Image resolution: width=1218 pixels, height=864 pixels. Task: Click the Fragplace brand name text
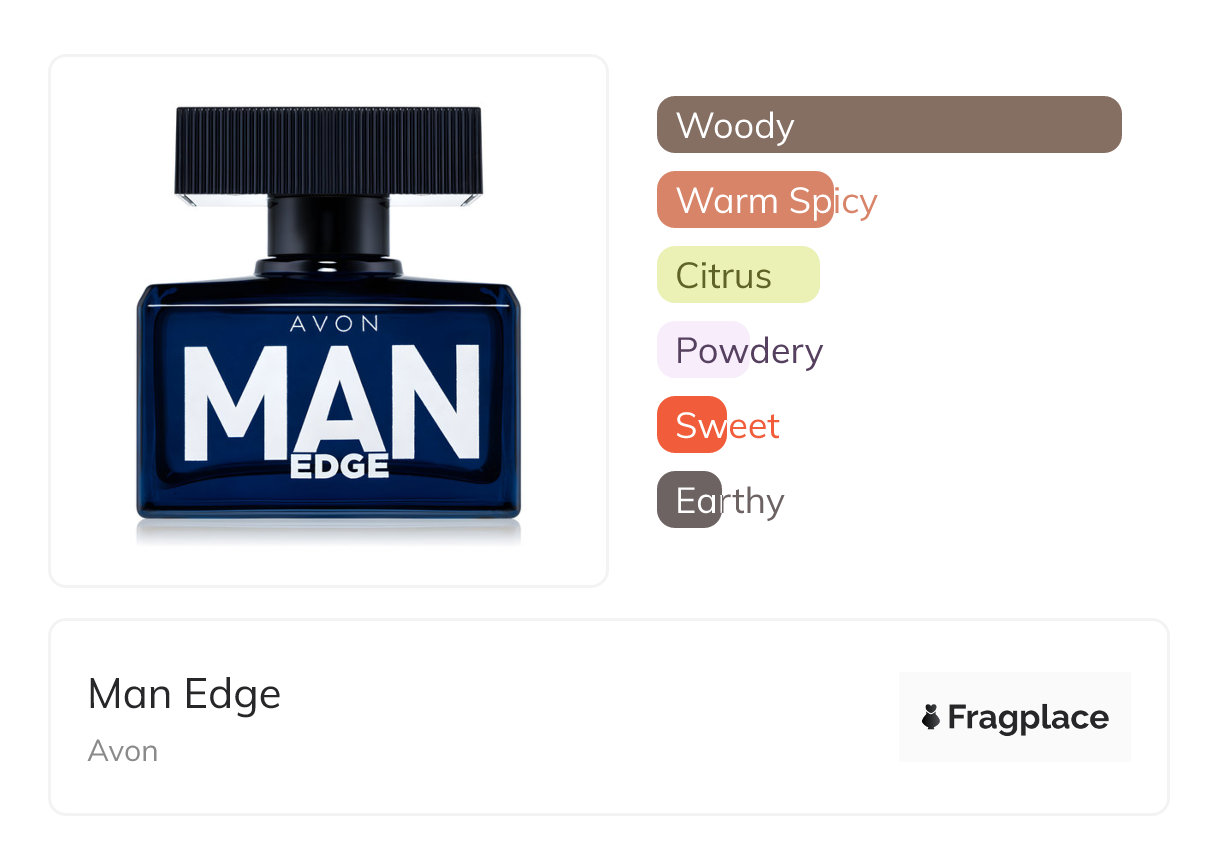(x=1028, y=717)
